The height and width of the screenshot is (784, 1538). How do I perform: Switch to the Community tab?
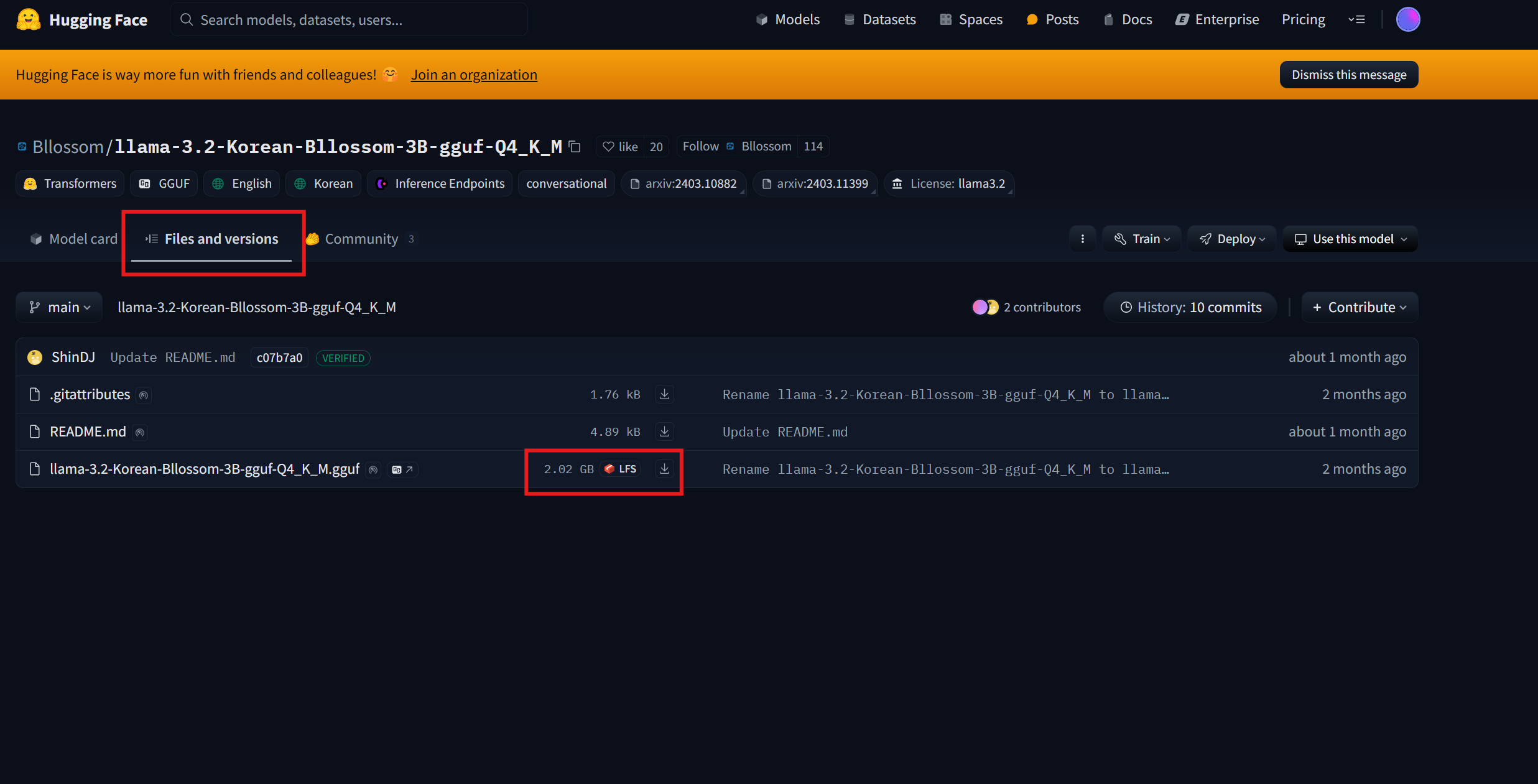coord(361,239)
